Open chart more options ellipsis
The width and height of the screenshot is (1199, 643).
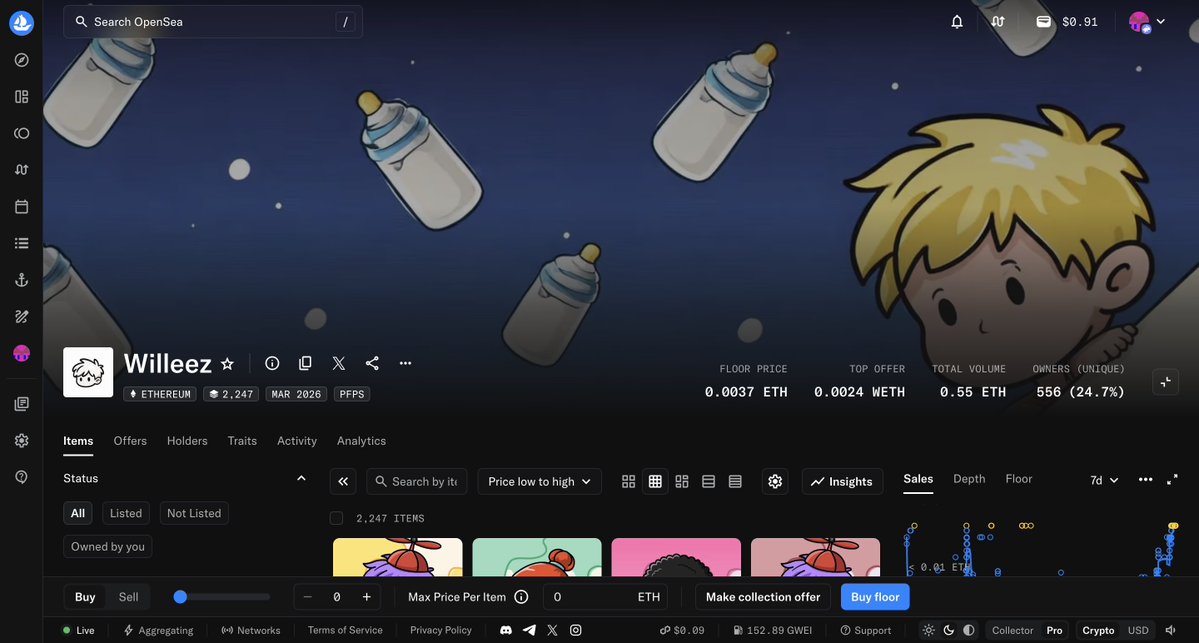coord(1145,479)
